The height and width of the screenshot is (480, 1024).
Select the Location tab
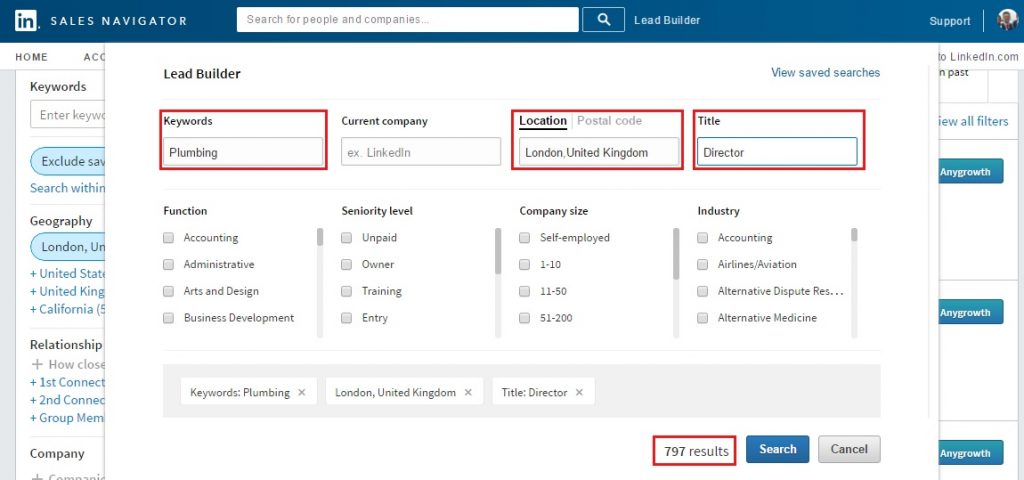pyautogui.click(x=543, y=121)
